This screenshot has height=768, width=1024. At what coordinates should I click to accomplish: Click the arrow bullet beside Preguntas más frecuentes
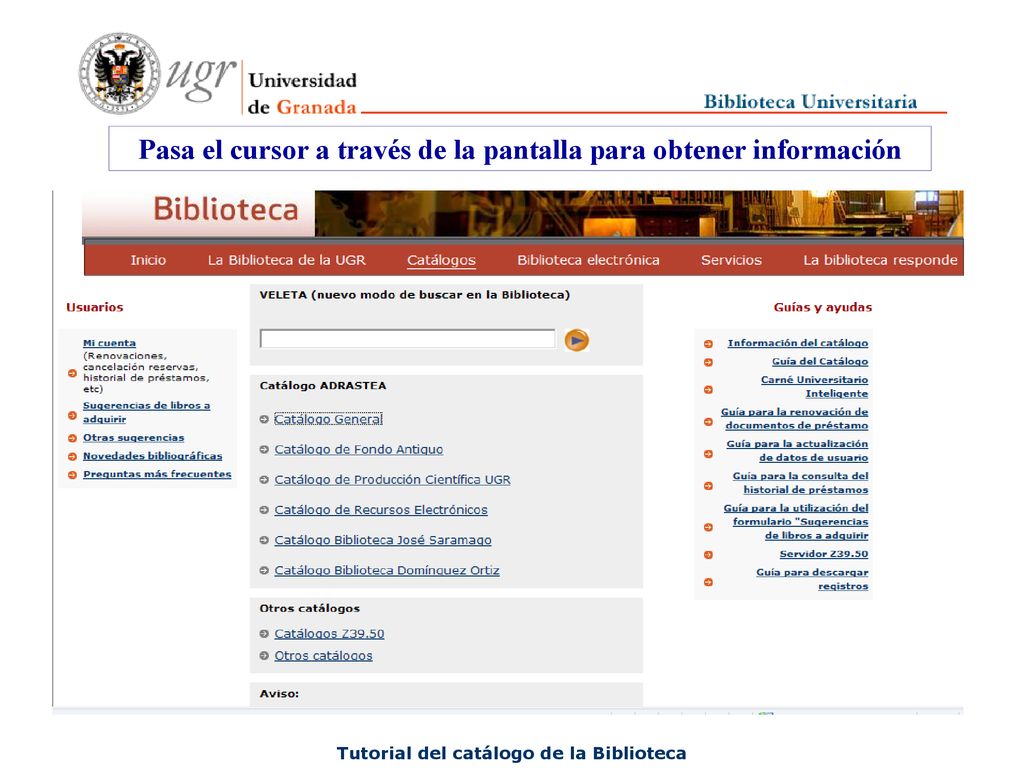coord(72,475)
